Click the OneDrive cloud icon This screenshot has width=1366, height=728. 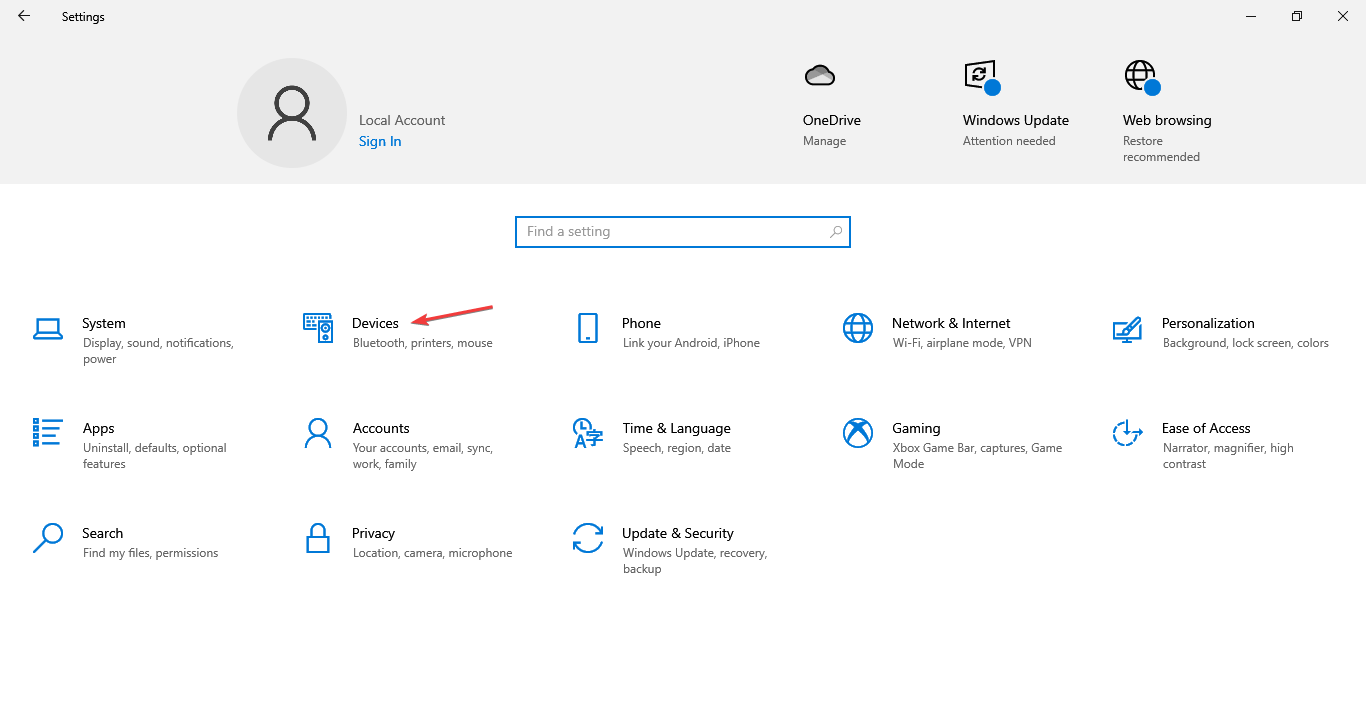(x=819, y=76)
